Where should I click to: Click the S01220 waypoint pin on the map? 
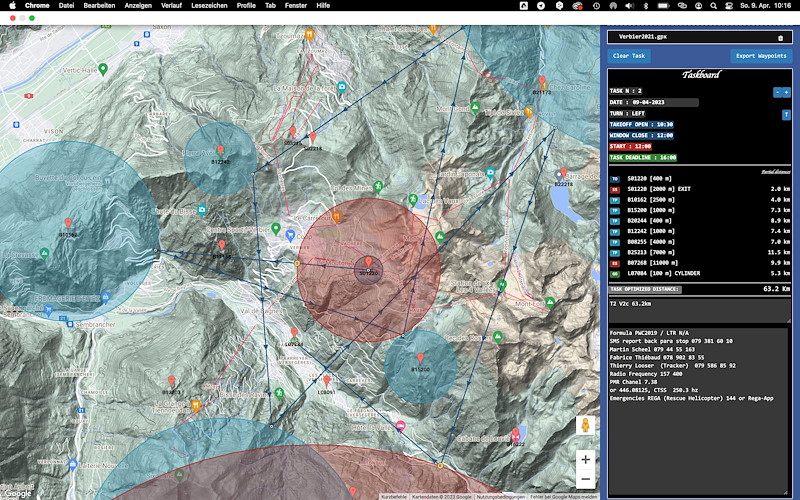(x=368, y=263)
